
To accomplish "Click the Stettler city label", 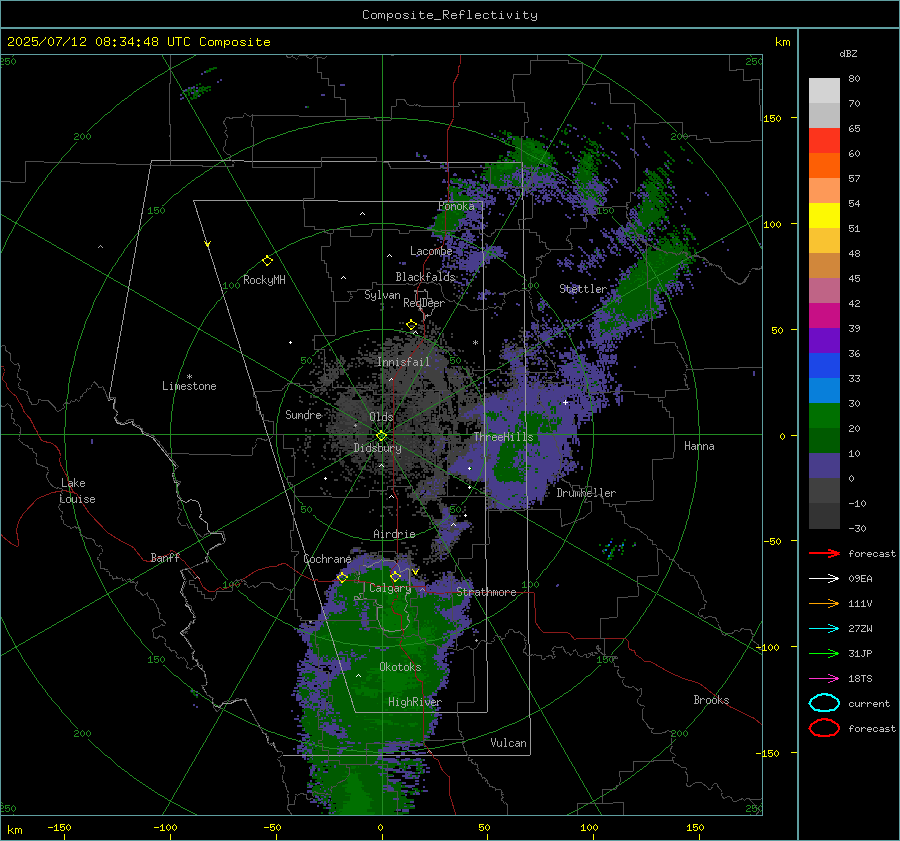I will click(x=583, y=289).
